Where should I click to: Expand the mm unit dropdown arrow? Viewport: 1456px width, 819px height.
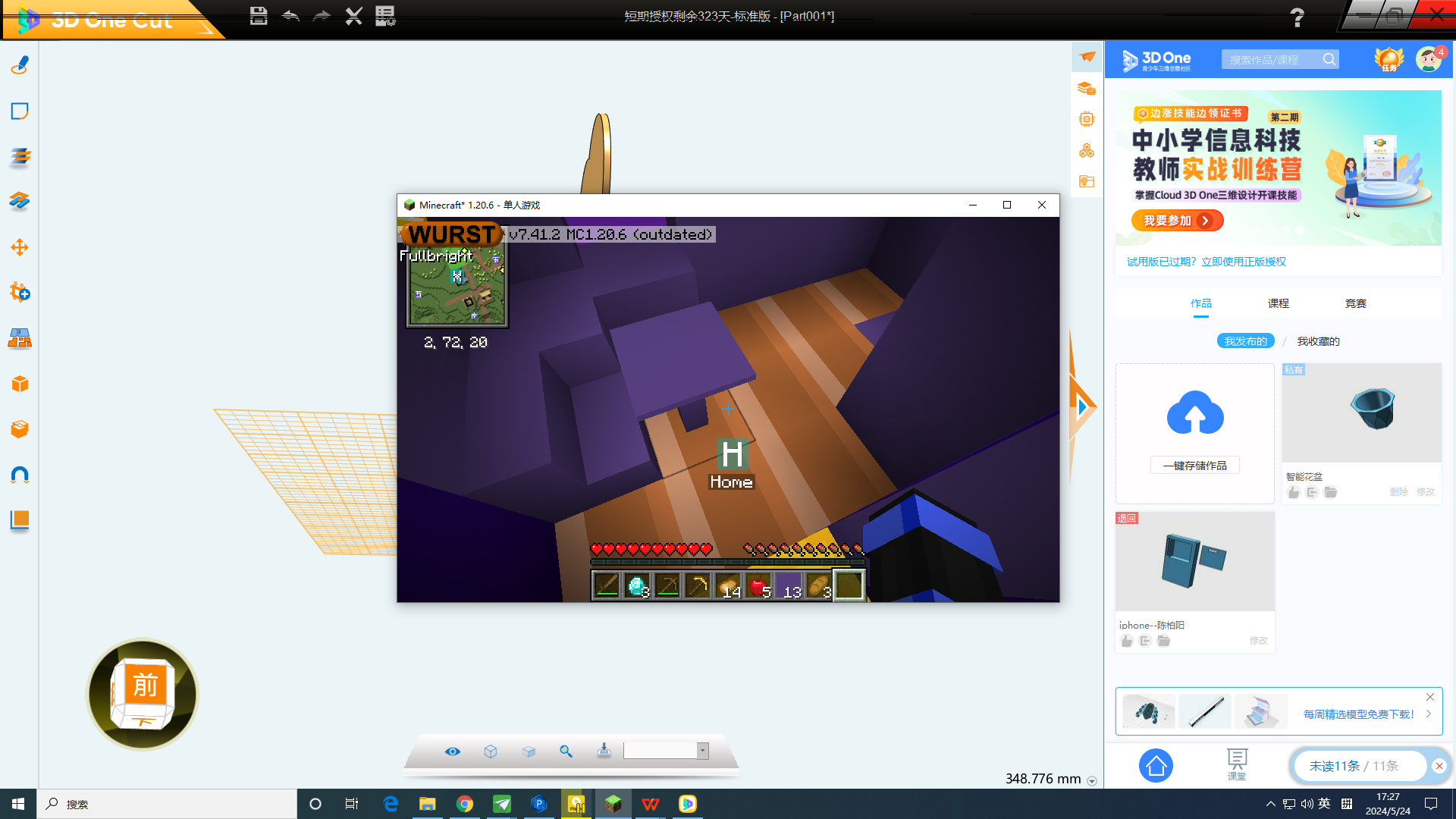tap(1092, 780)
